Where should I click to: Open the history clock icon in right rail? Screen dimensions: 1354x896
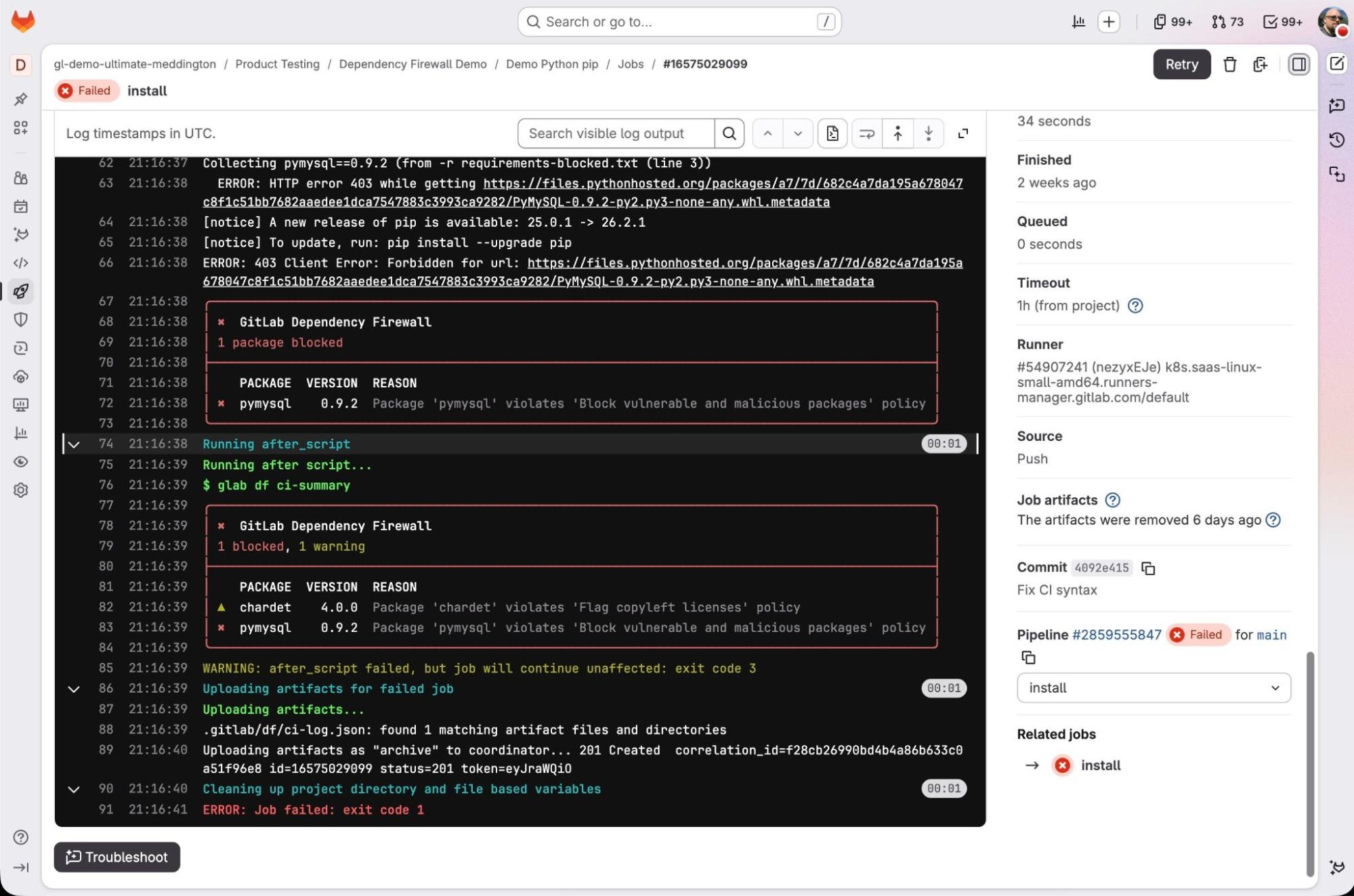pos(1336,140)
